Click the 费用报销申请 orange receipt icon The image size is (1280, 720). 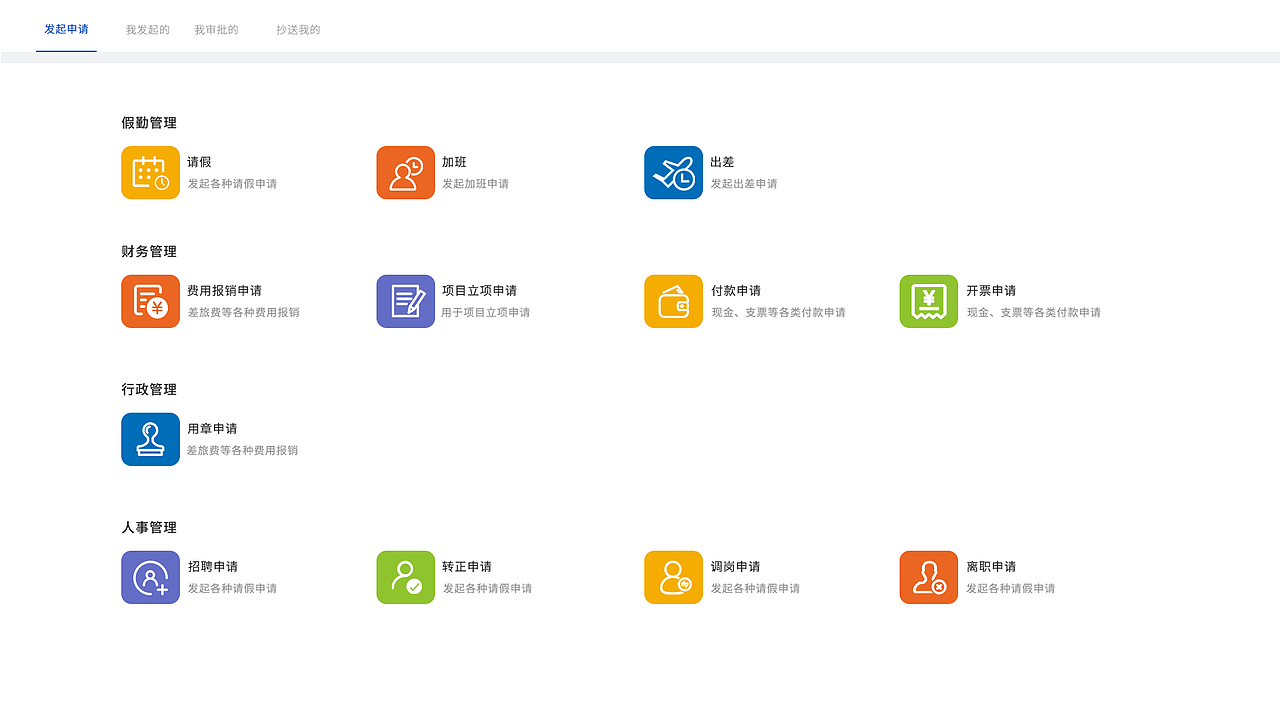(151, 301)
